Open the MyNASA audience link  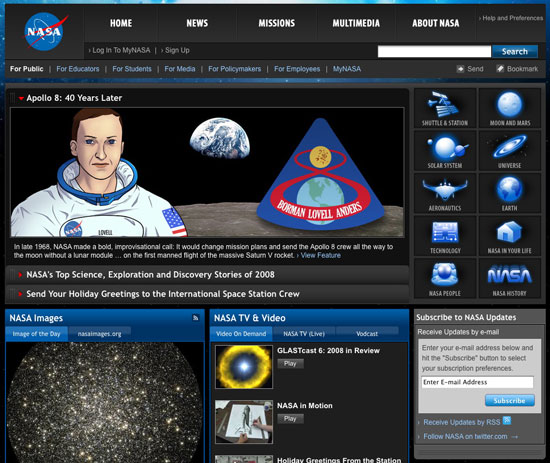[347, 69]
